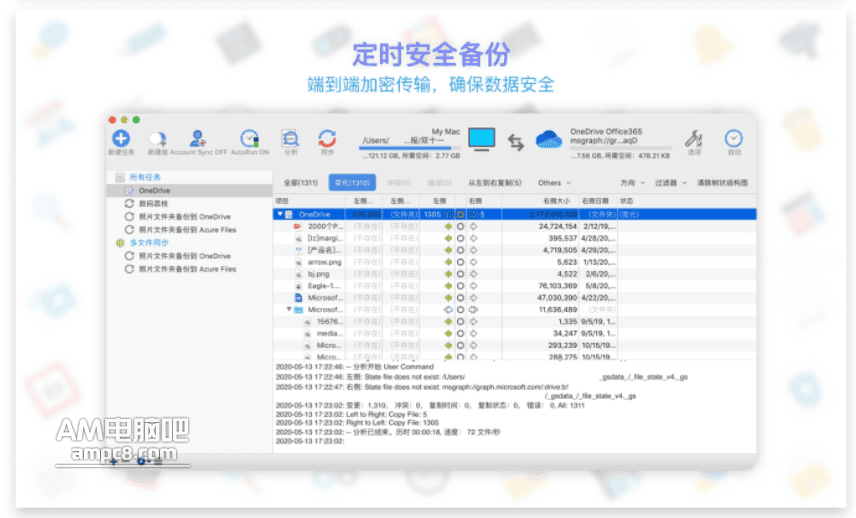Click the My Mac monitor icon
The image size is (856, 518).
pyautogui.click(x=482, y=139)
